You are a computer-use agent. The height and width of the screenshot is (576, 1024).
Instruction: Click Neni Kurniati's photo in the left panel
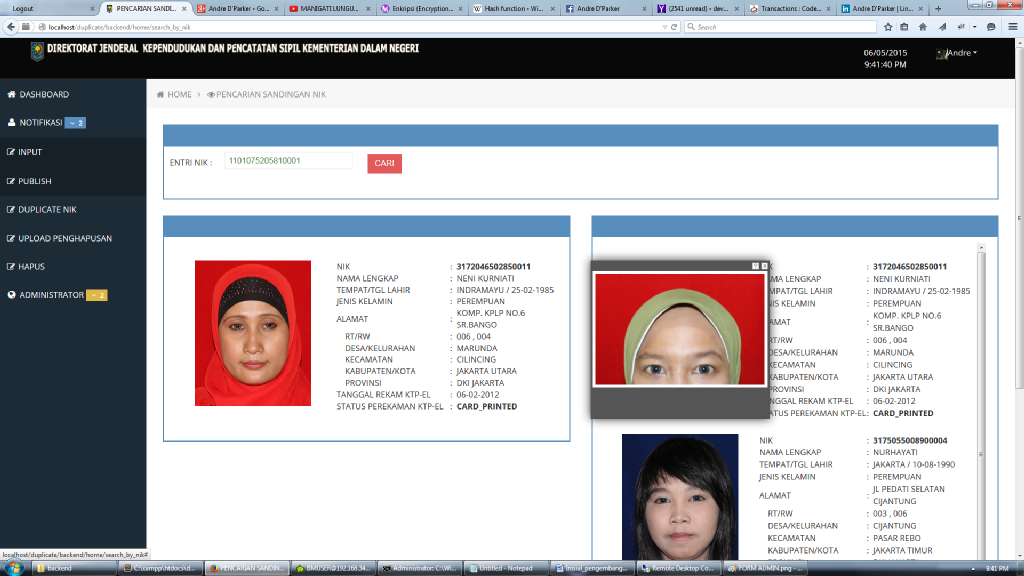click(x=253, y=333)
